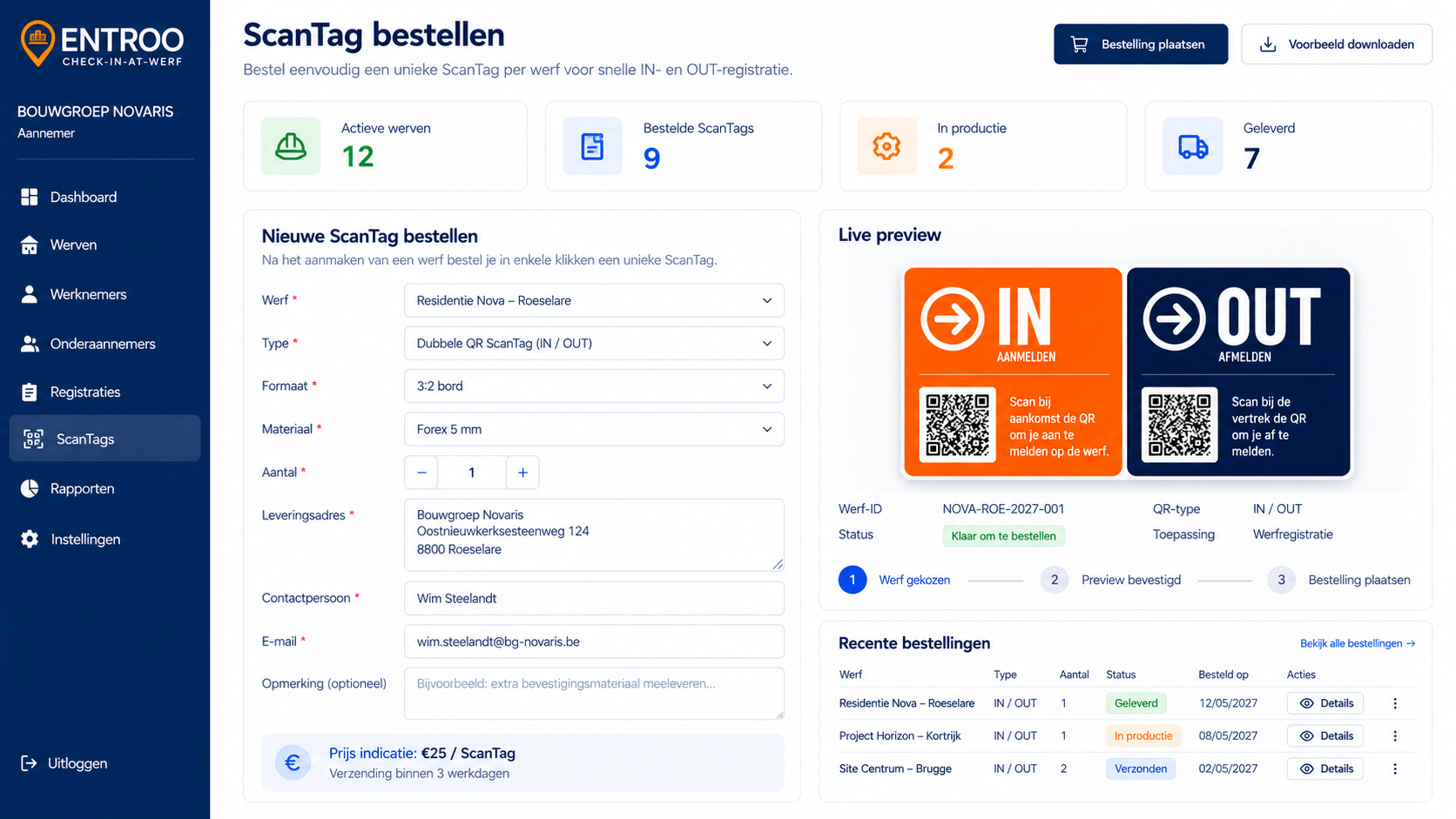1456x819 pixels.
Task: Open Instellingen in the sidebar
Action: [x=104, y=539]
